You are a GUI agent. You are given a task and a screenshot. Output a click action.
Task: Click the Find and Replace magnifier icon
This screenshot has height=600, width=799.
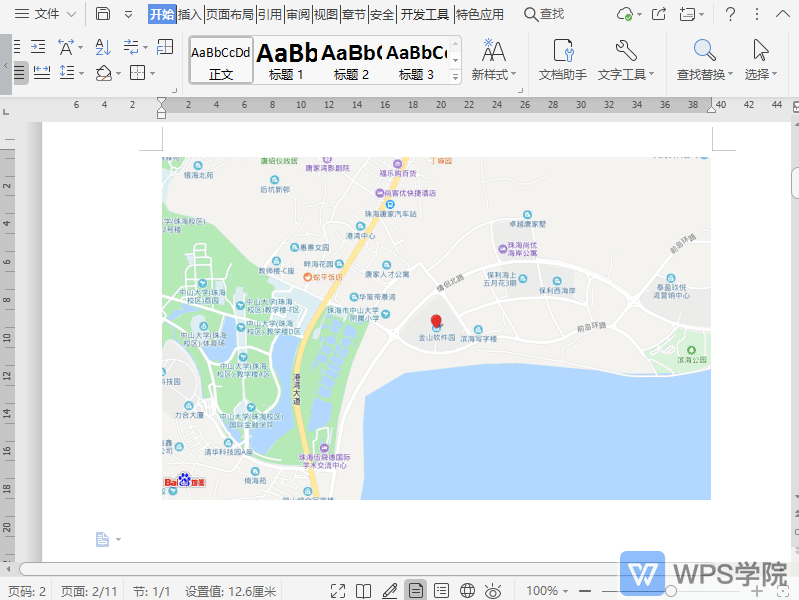(x=704, y=52)
